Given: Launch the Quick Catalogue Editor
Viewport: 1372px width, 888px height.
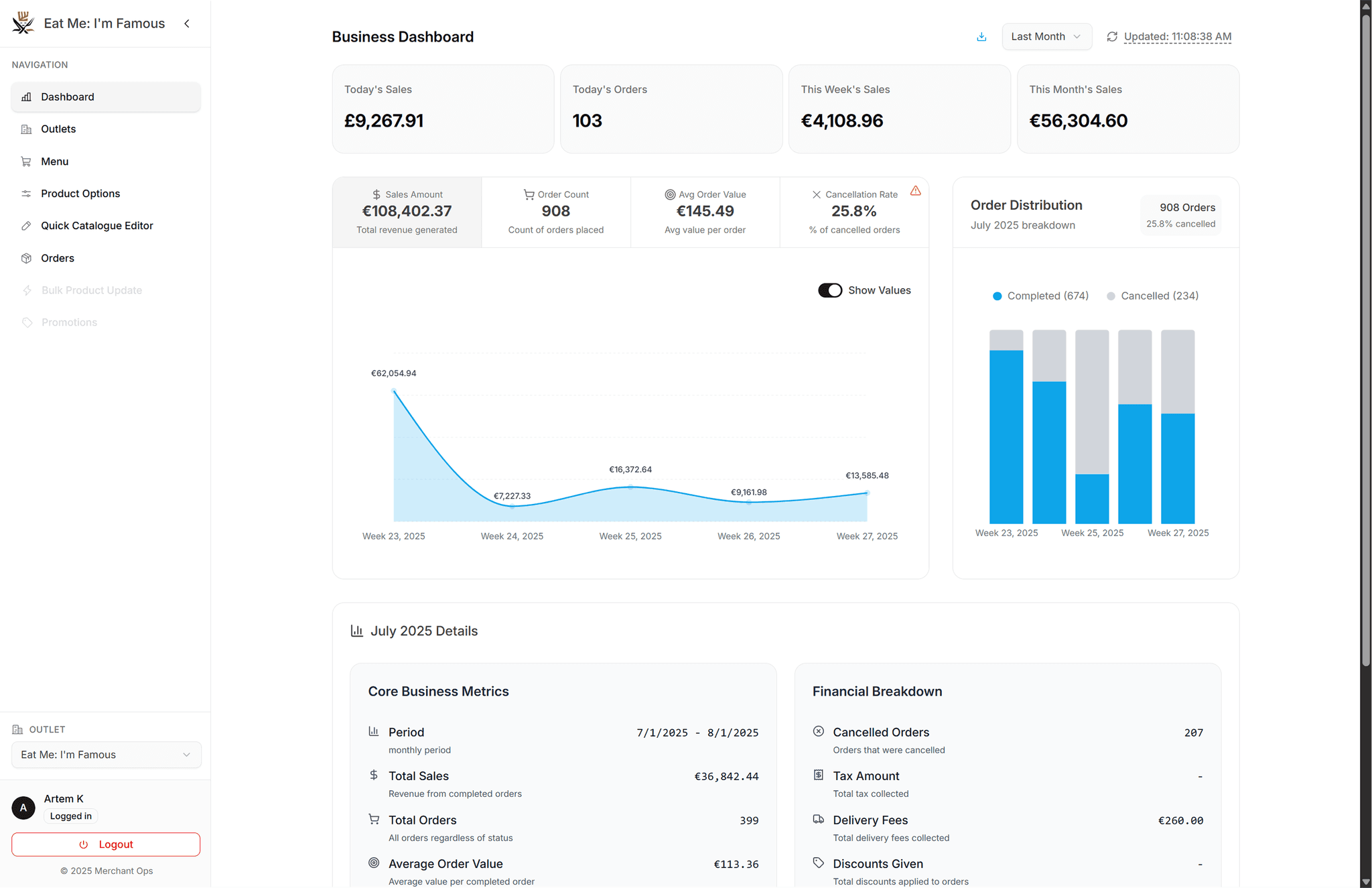Looking at the screenshot, I should [96, 225].
